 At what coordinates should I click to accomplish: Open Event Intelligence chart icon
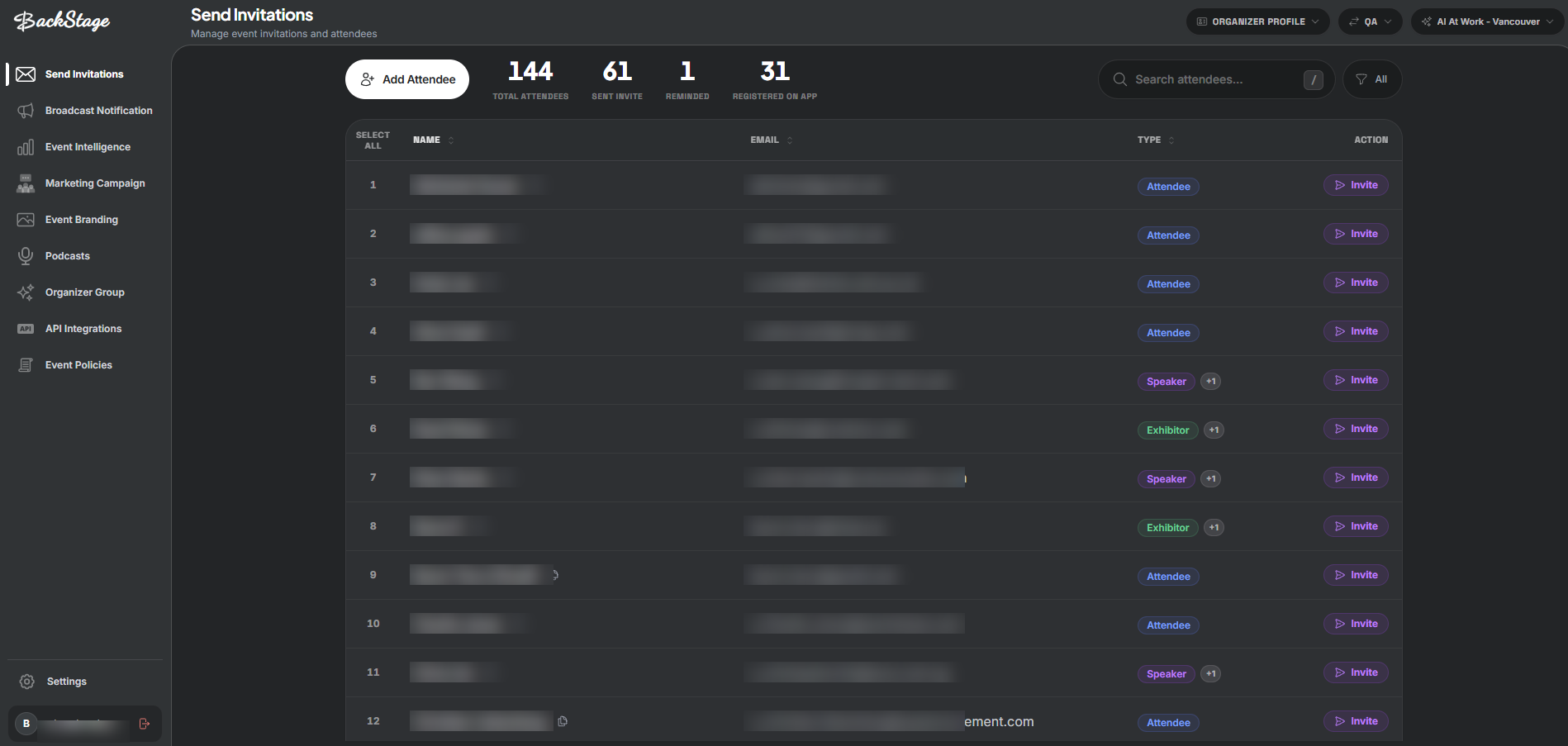coord(26,147)
